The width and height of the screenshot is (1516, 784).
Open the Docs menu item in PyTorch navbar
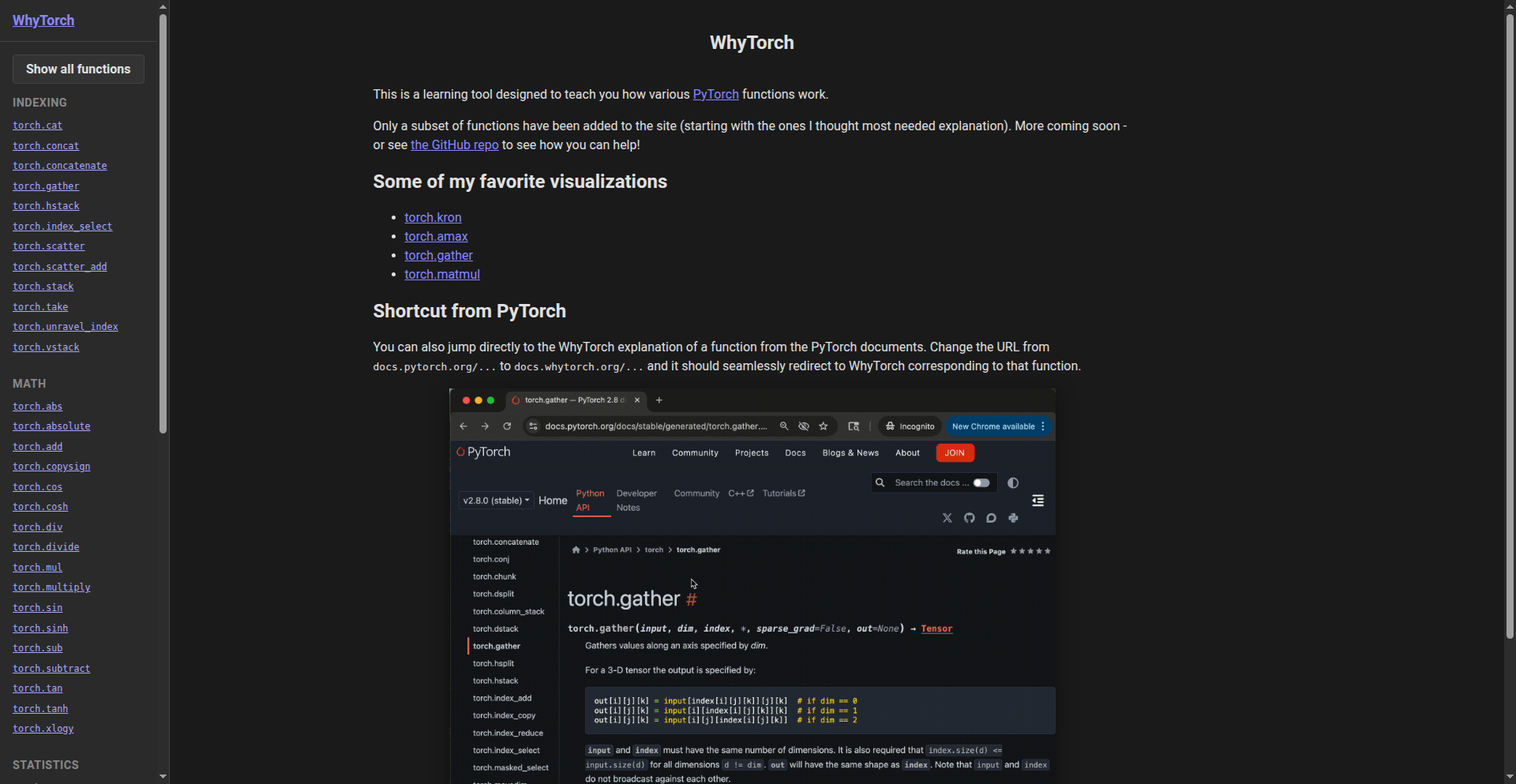[x=795, y=453]
